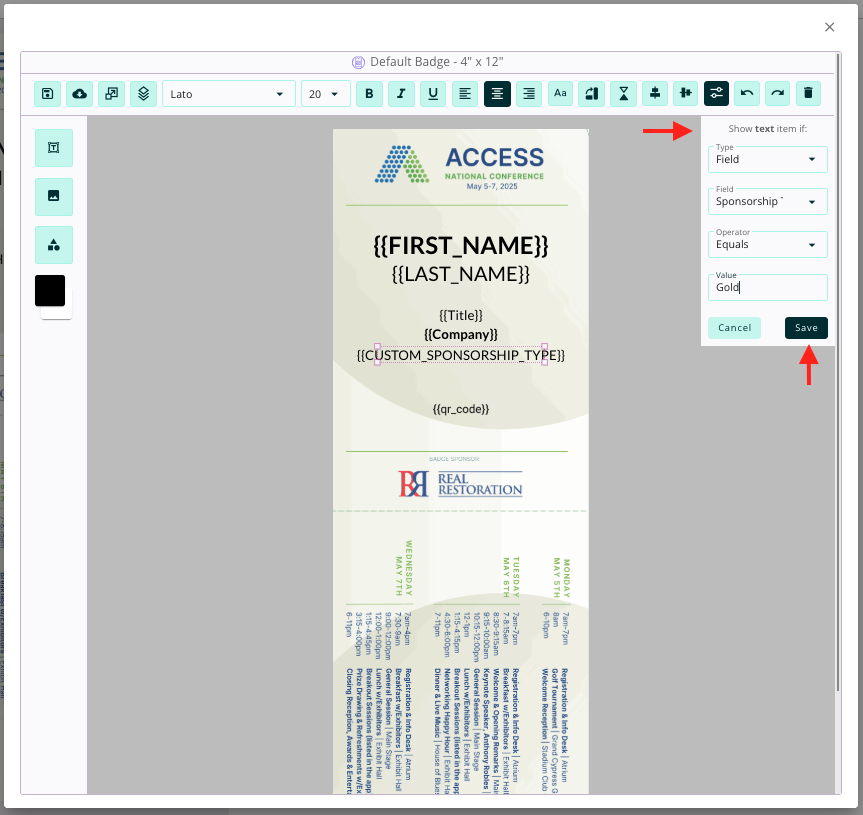
Task: Click the Default Badge title text
Action: (x=436, y=62)
